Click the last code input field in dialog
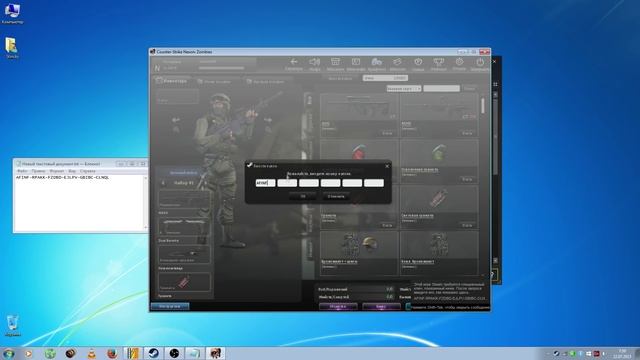640x360 pixels. 374,183
